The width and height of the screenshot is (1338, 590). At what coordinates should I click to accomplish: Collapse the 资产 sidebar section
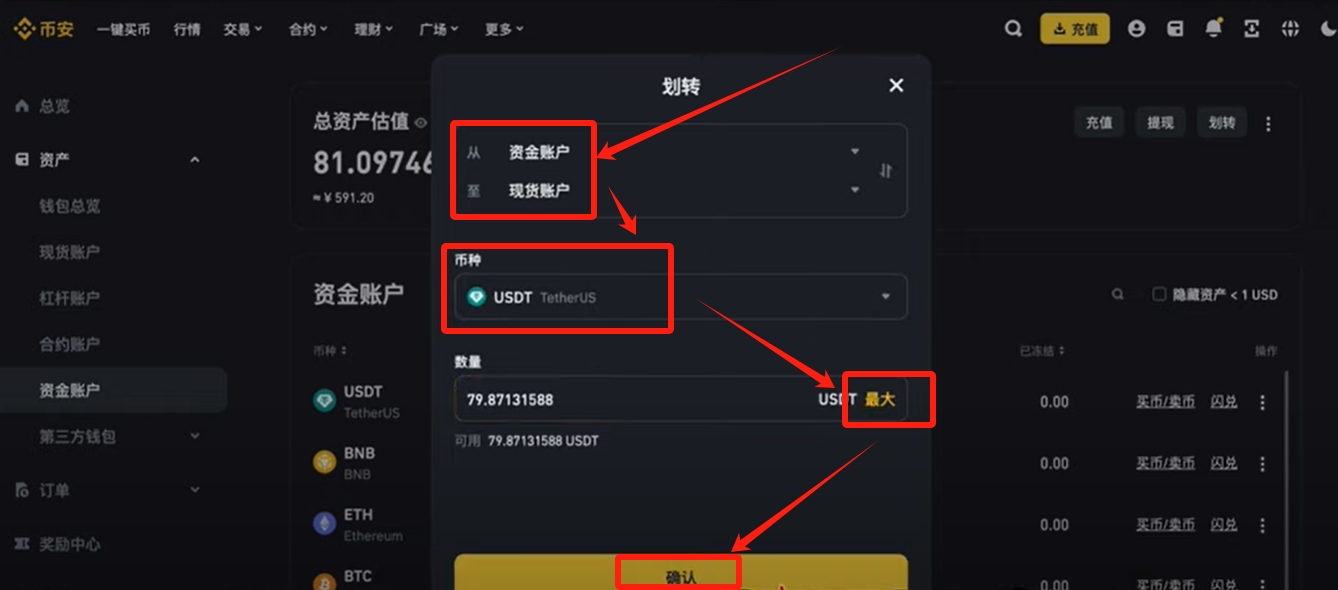[x=195, y=159]
